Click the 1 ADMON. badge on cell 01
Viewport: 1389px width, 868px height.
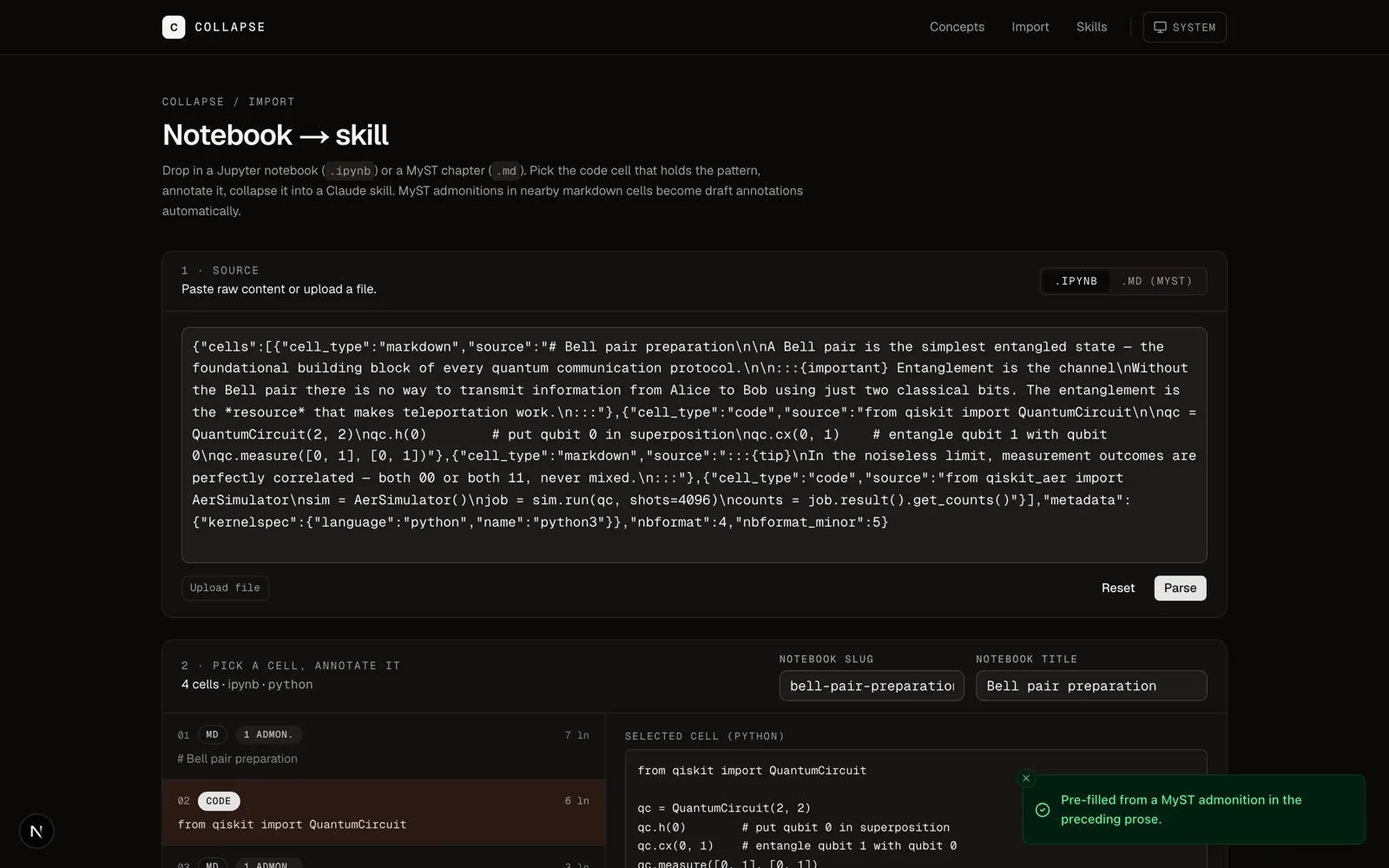pos(268,734)
